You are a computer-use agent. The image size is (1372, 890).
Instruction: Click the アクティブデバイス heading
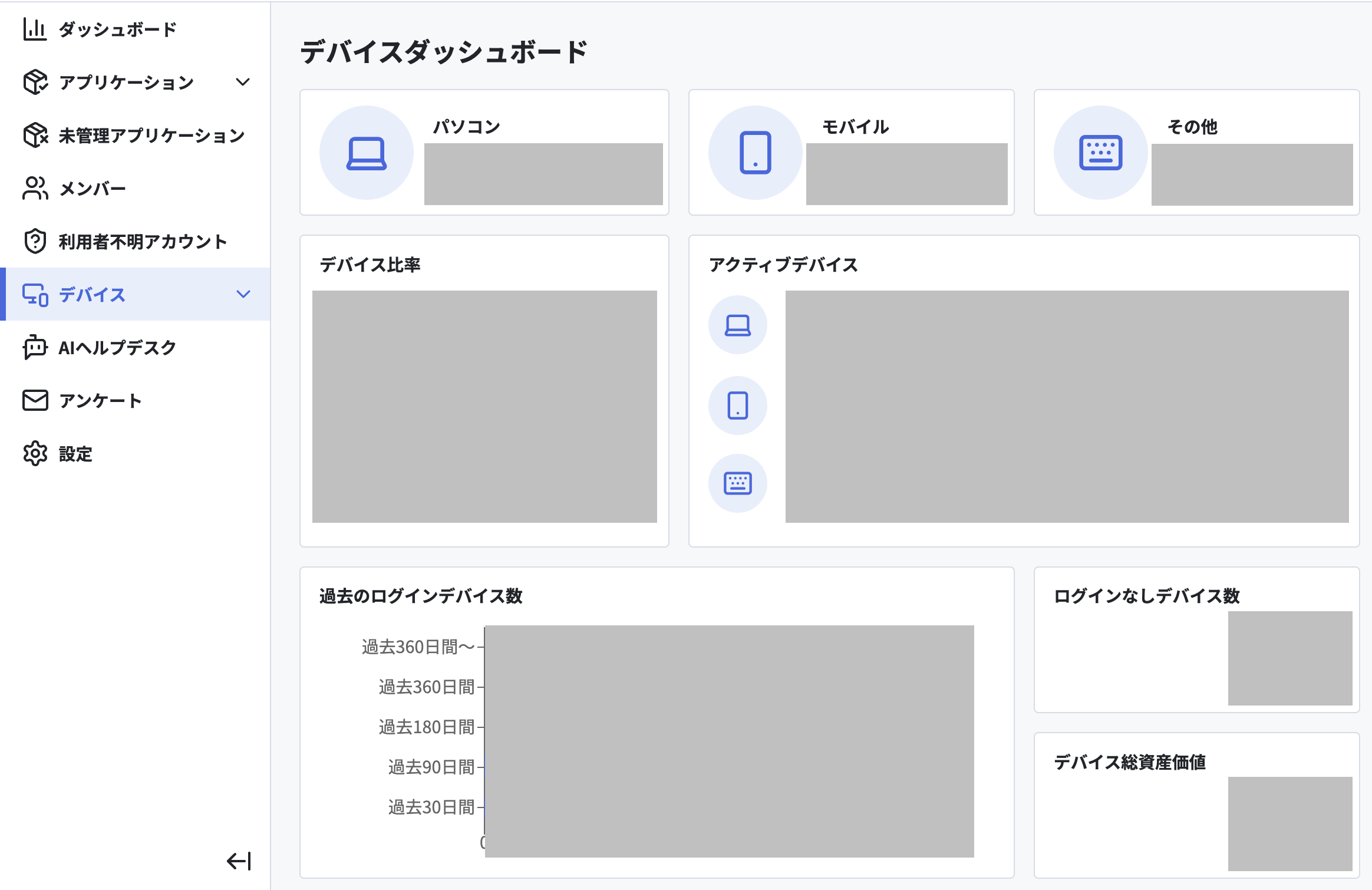pyautogui.click(x=783, y=265)
